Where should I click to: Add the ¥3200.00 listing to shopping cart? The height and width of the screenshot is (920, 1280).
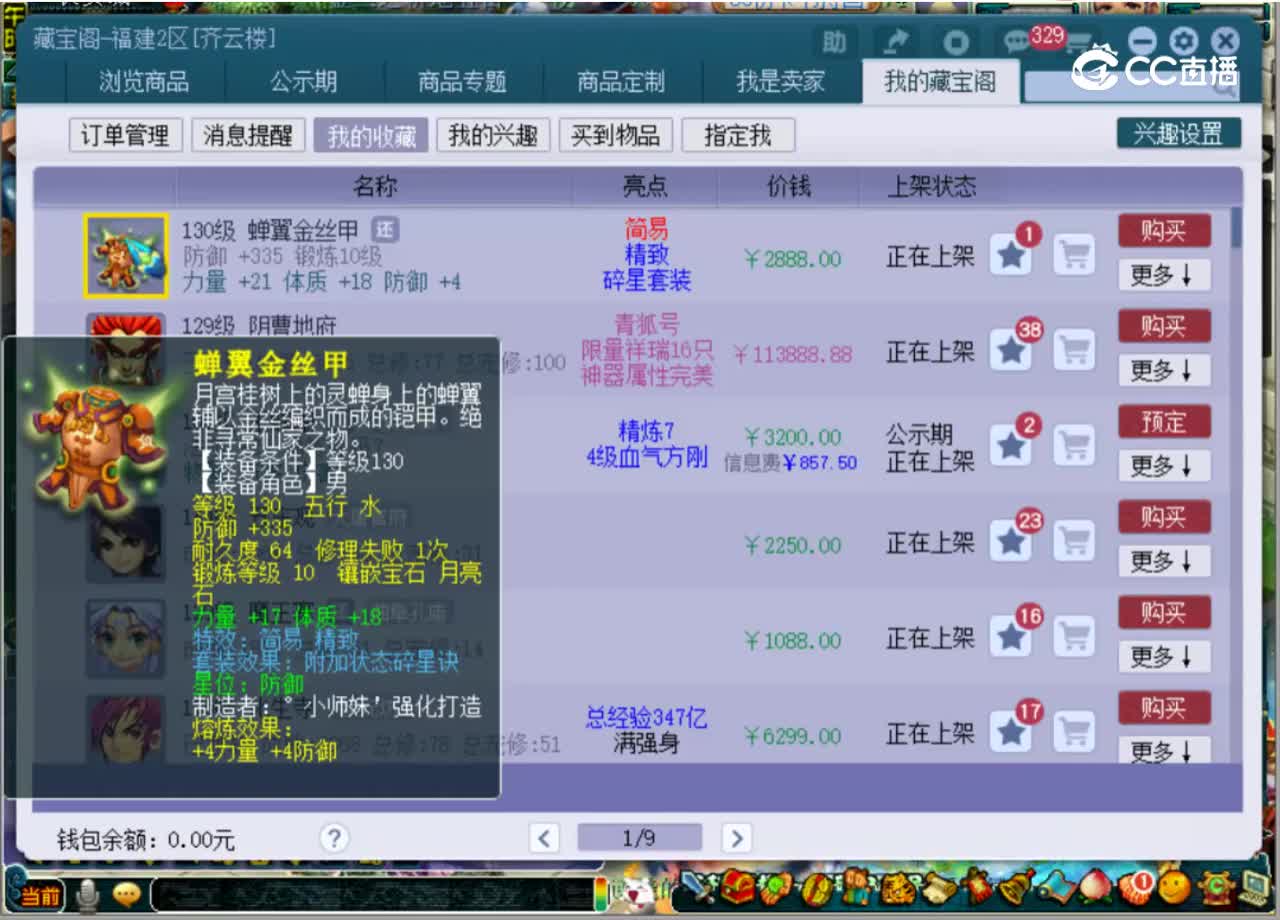tap(1075, 445)
